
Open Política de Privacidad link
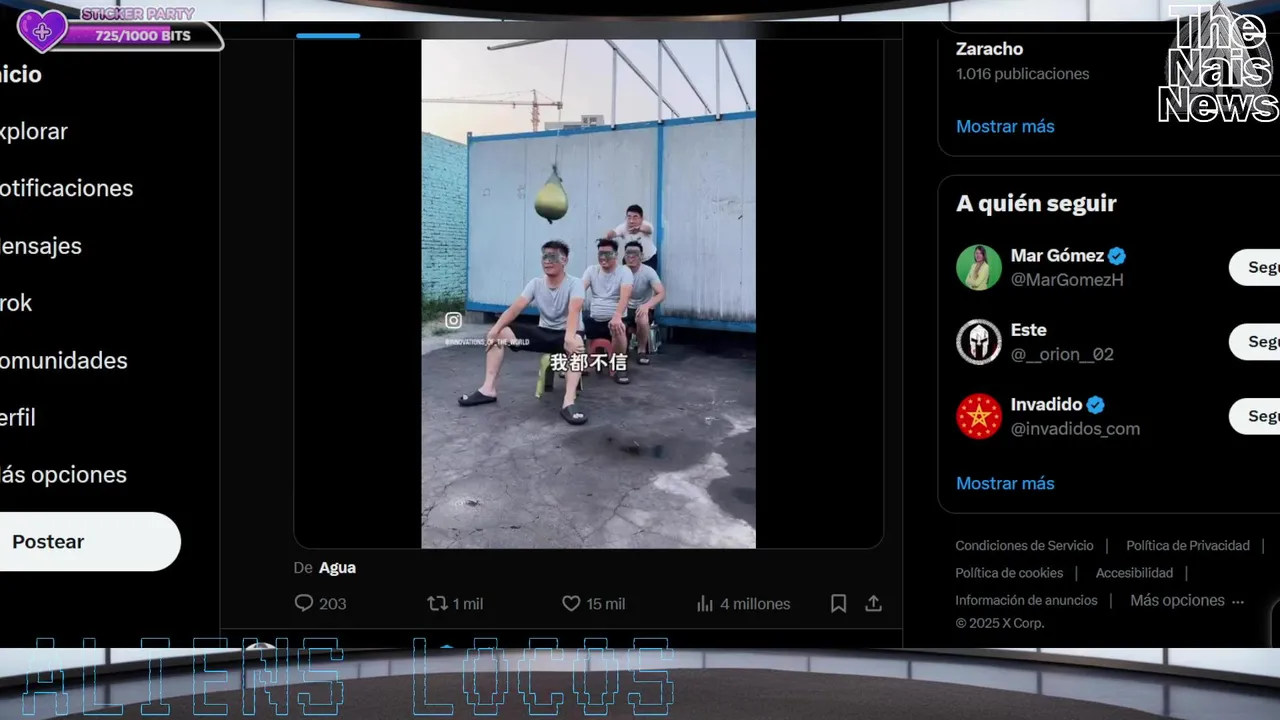tap(1188, 545)
